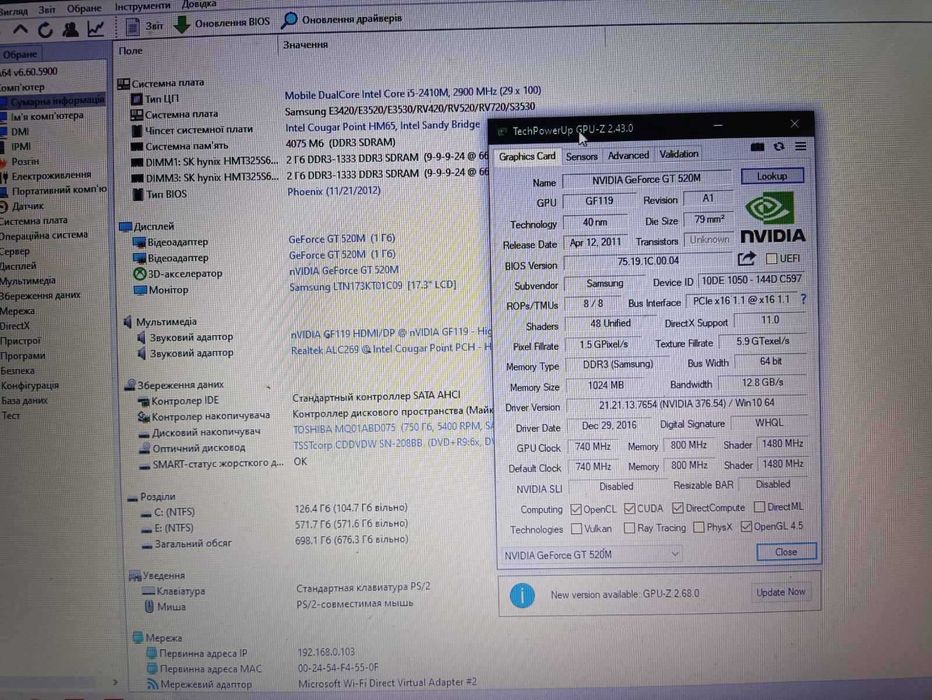The image size is (932, 700).
Task: Click the Lookup button
Action: pyautogui.click(x=772, y=176)
